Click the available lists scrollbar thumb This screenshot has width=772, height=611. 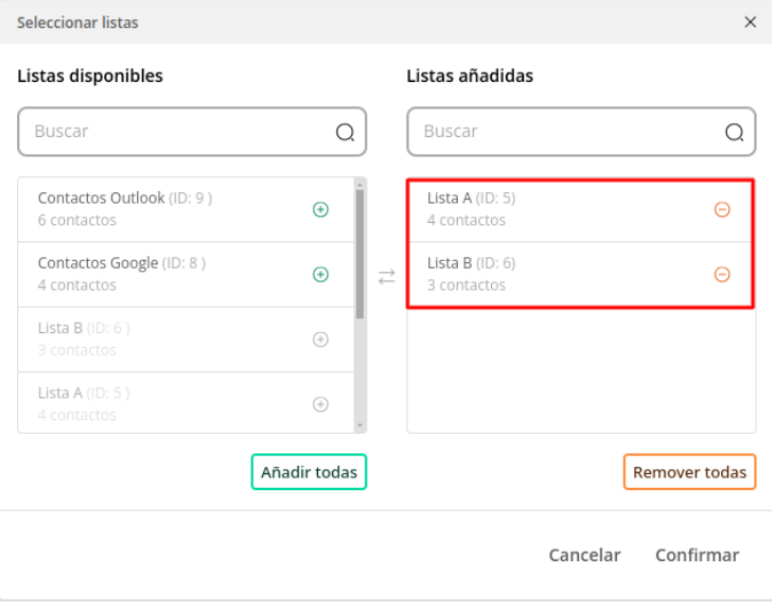360,254
